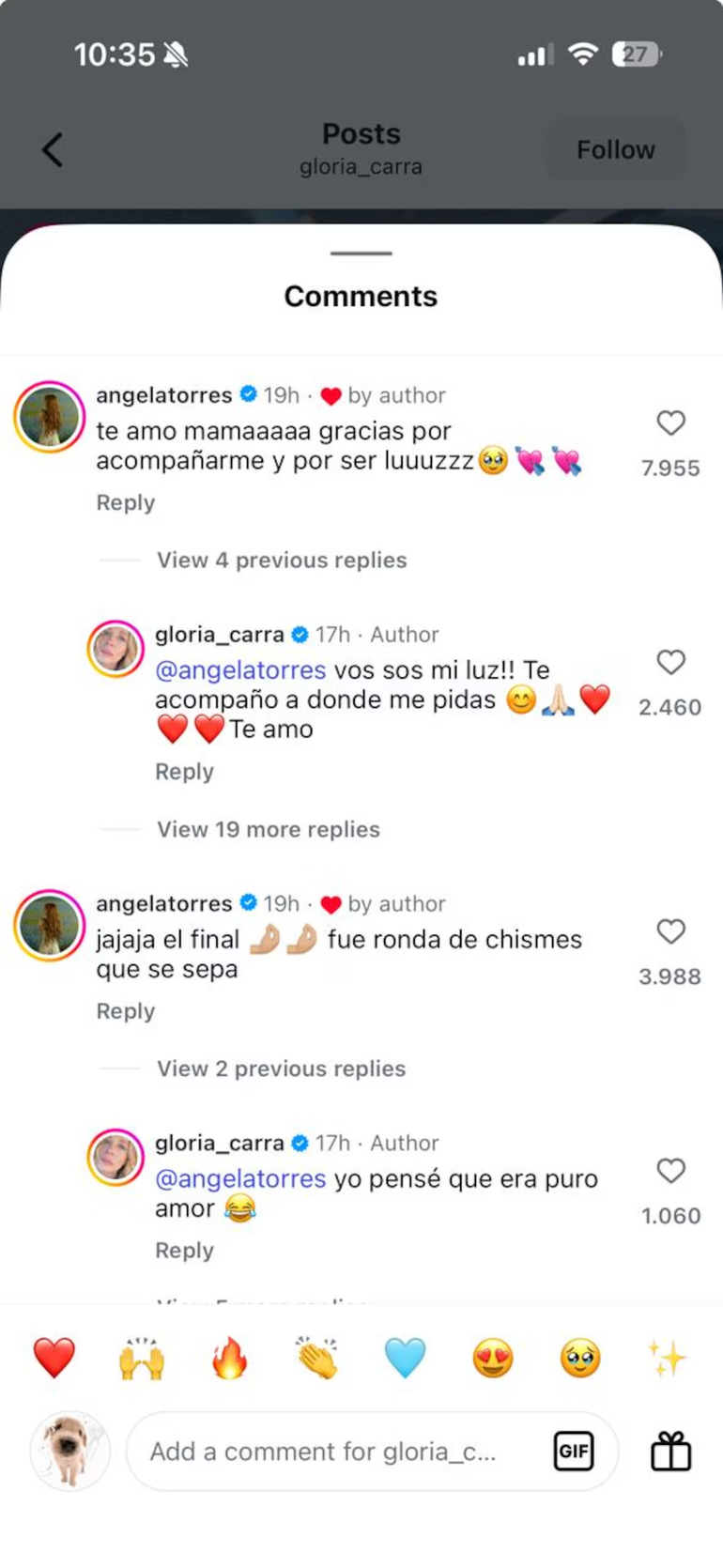Screen dimensions: 723x1568
Task: Open the GIF picker
Action: (x=573, y=1452)
